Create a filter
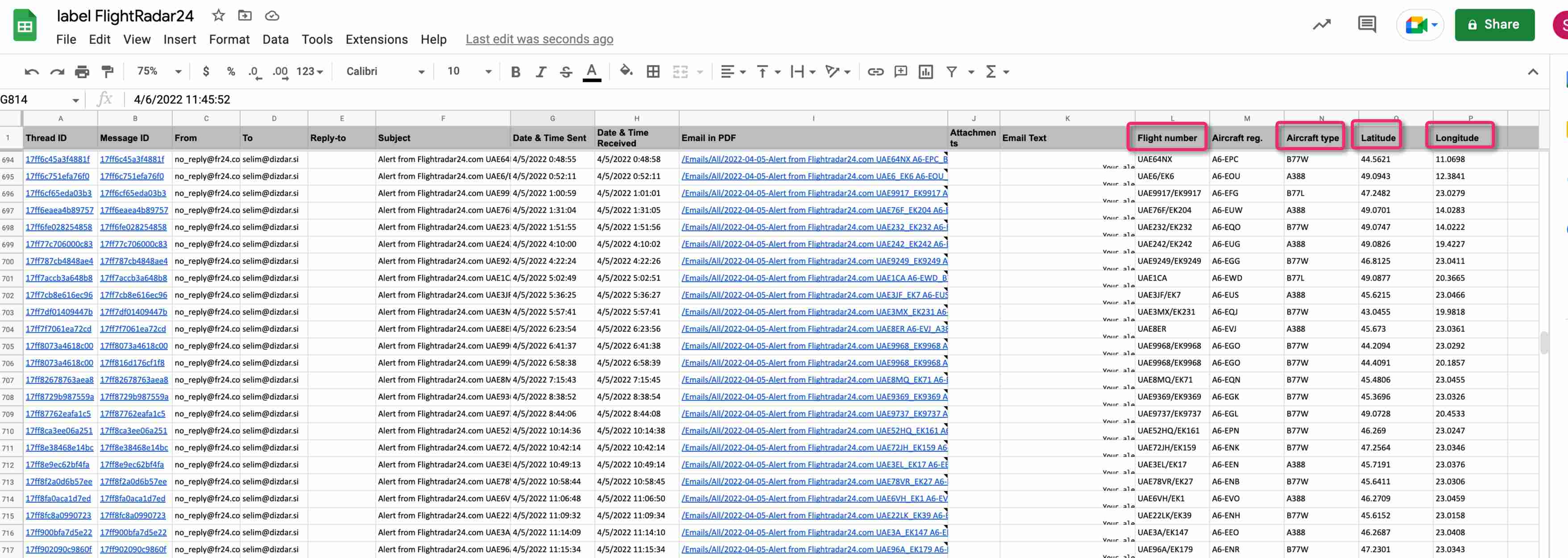 (951, 72)
